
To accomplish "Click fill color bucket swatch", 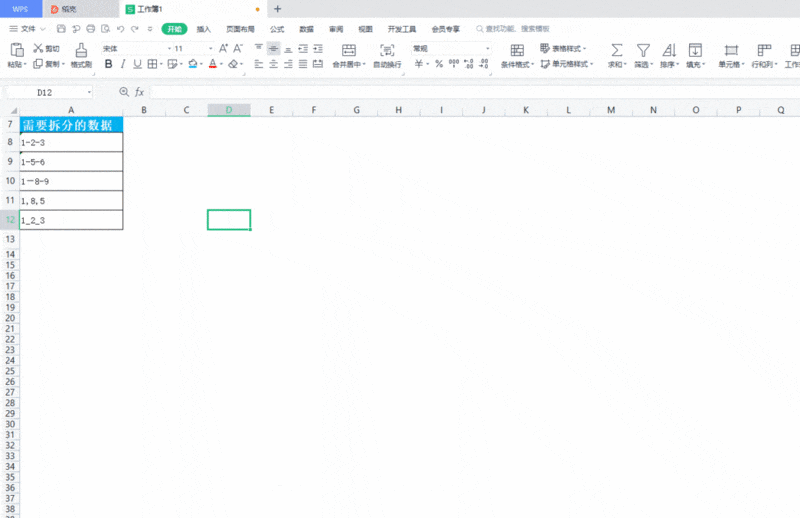I will click(x=192, y=64).
